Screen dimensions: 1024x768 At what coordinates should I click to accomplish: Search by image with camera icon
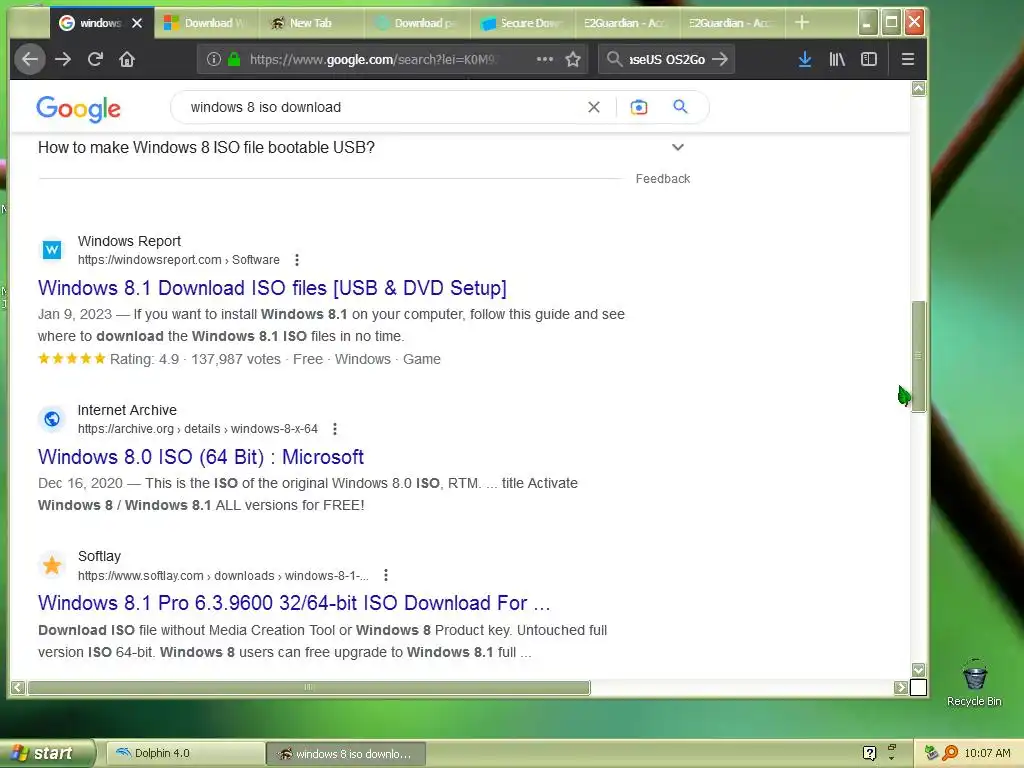pyautogui.click(x=639, y=107)
